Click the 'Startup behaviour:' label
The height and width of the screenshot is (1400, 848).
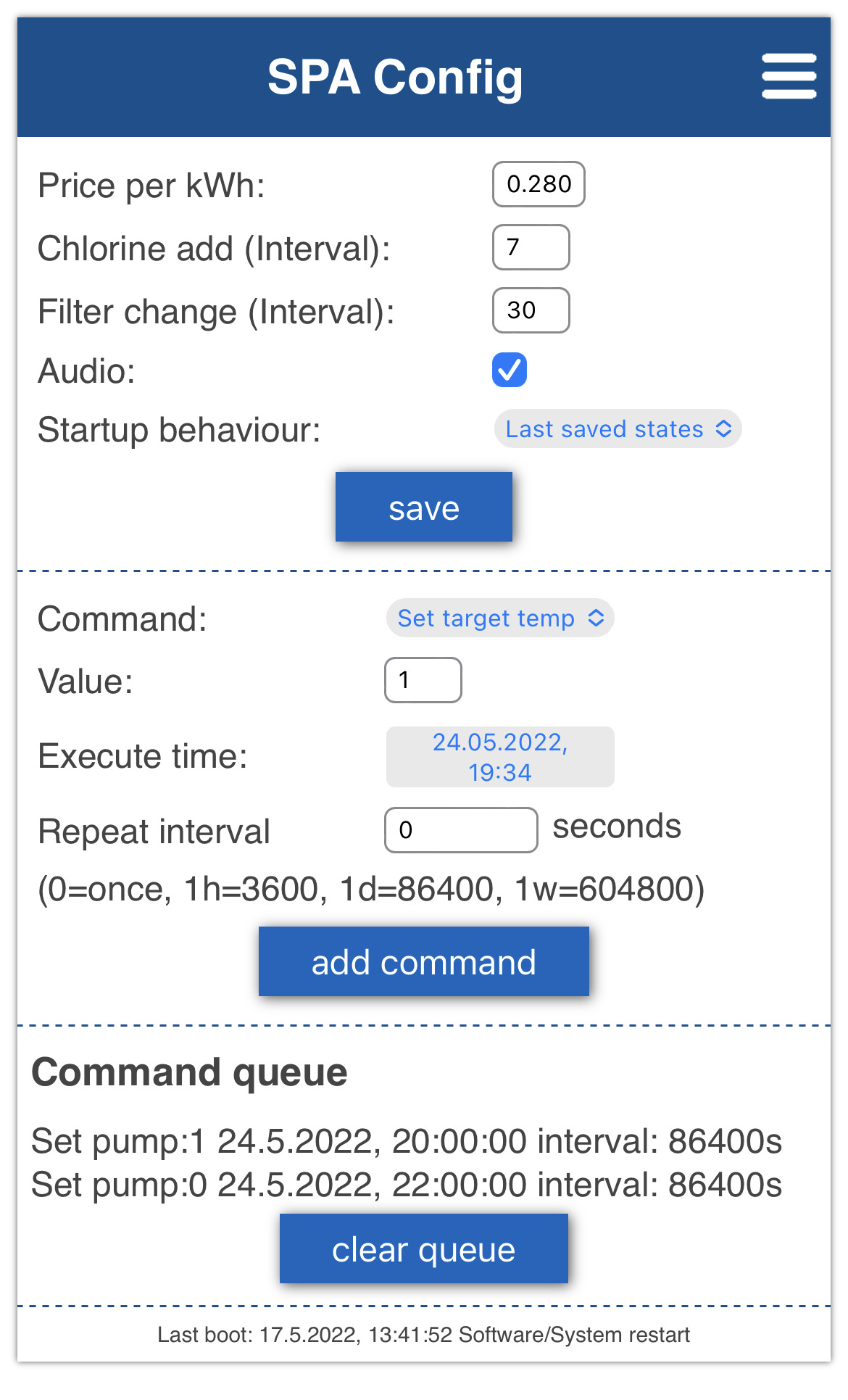tap(179, 430)
